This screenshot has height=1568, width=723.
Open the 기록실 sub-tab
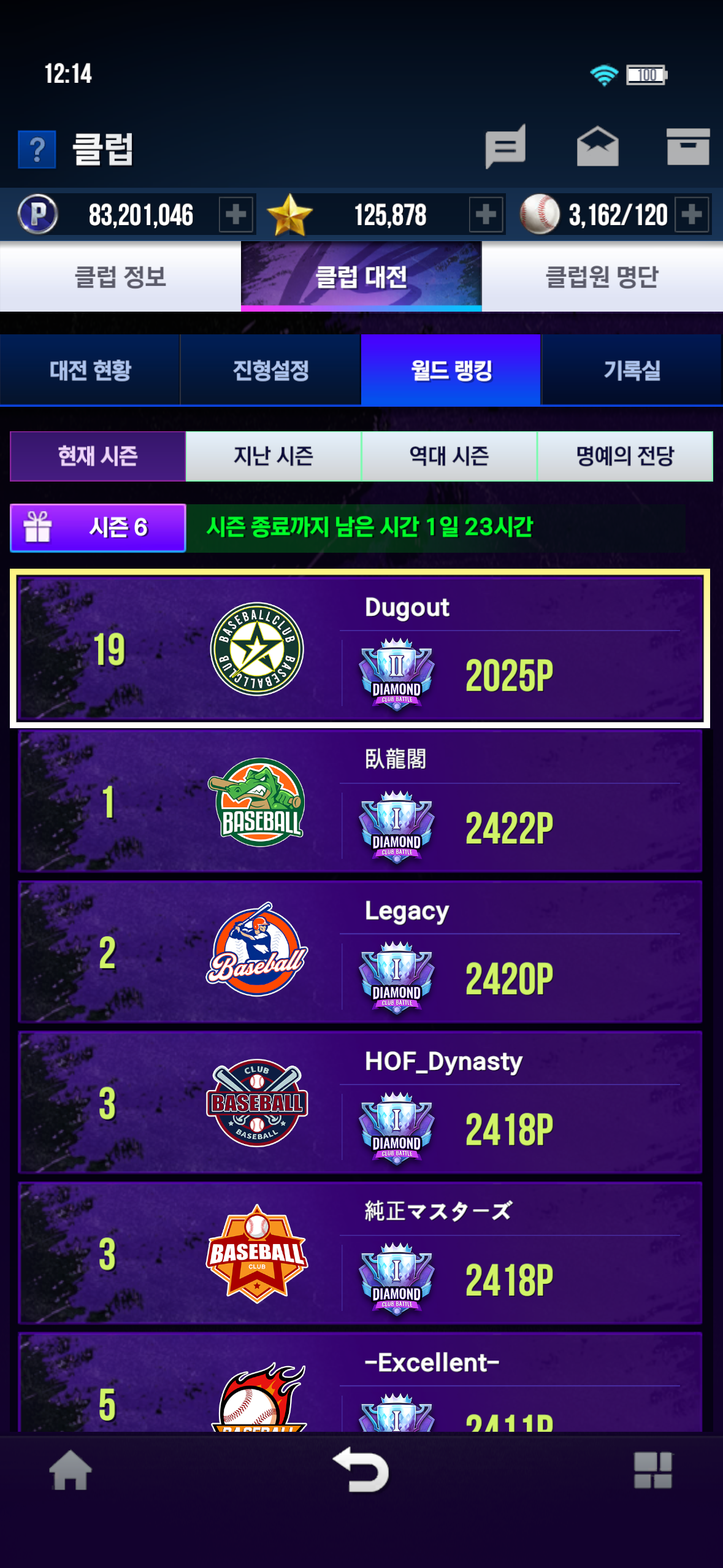point(632,370)
